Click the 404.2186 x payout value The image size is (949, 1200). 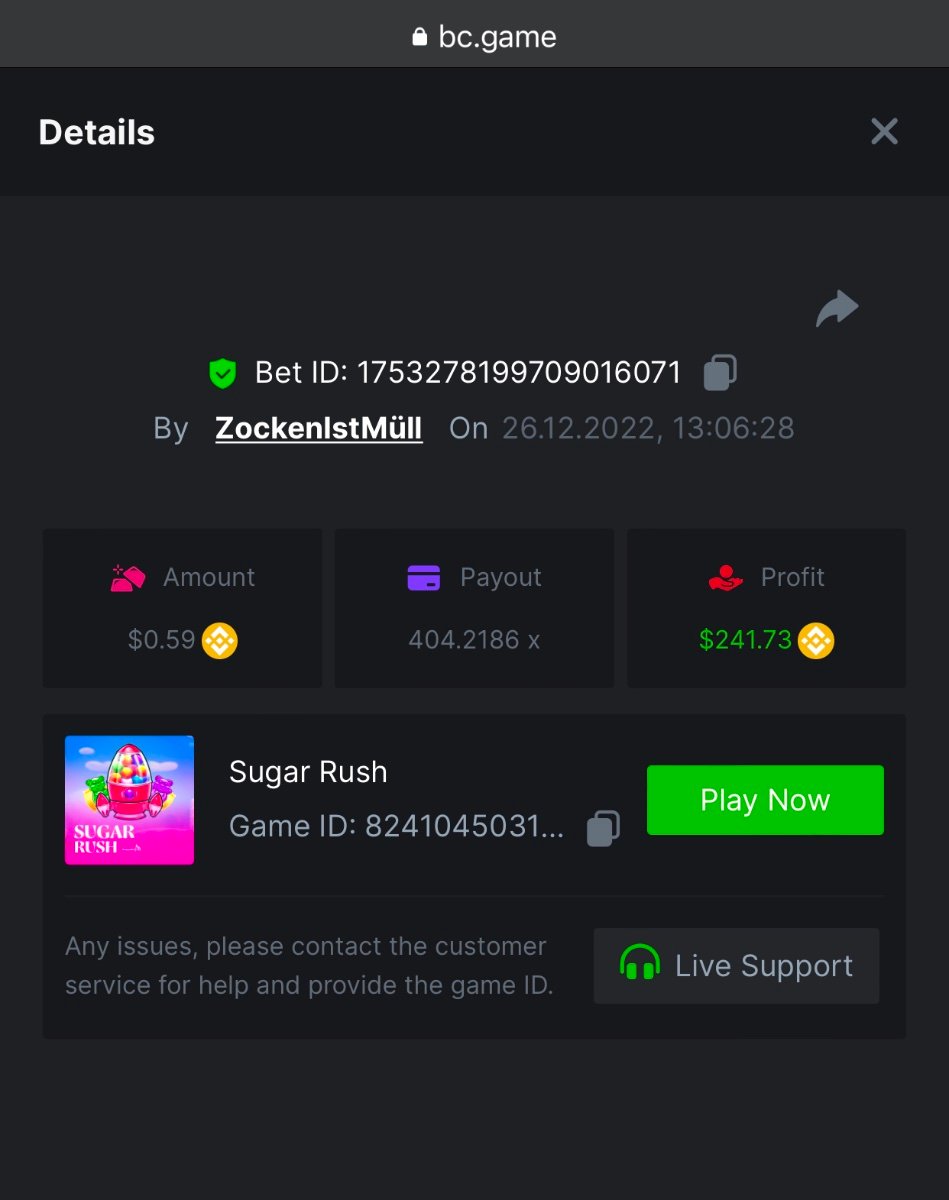(474, 640)
